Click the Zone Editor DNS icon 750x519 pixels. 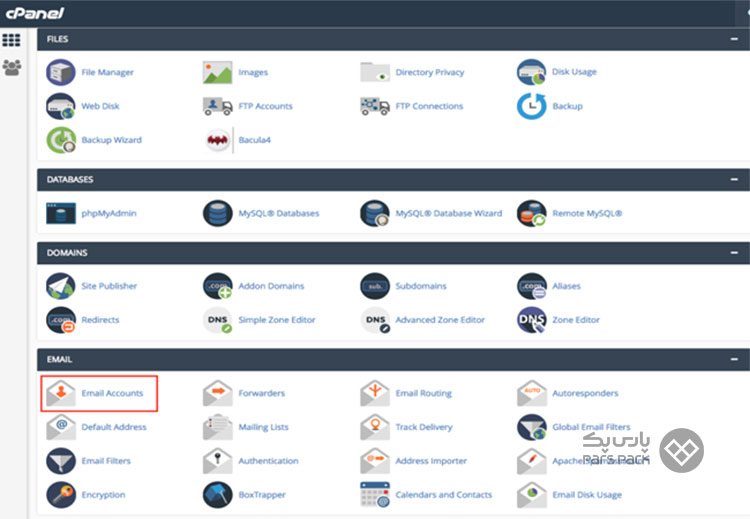pyautogui.click(x=531, y=320)
